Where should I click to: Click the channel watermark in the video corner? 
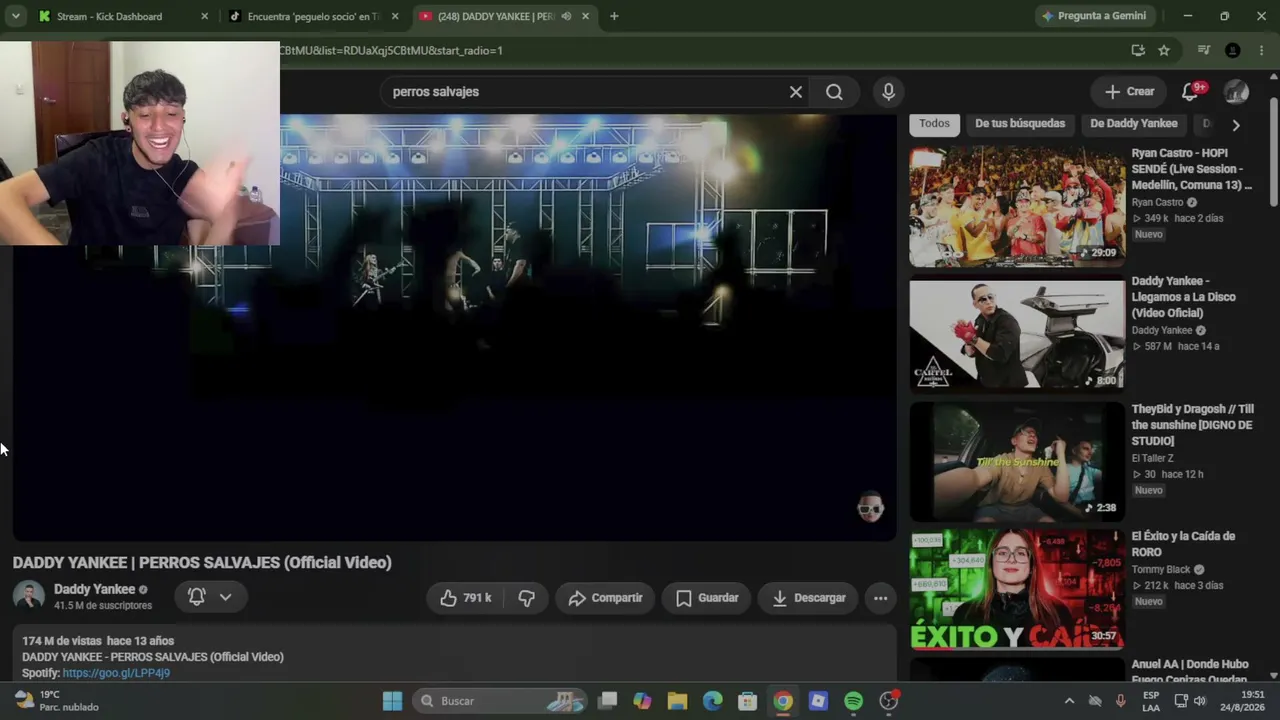point(871,508)
